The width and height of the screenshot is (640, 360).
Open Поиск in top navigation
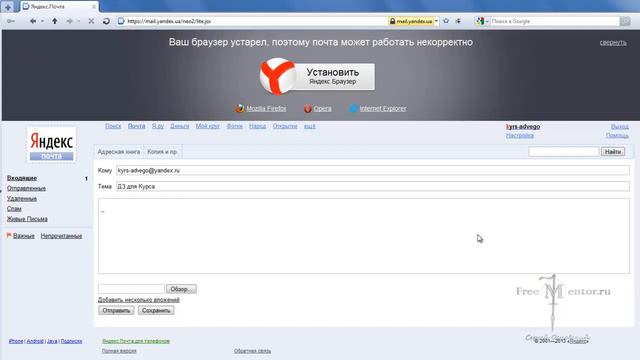113,126
